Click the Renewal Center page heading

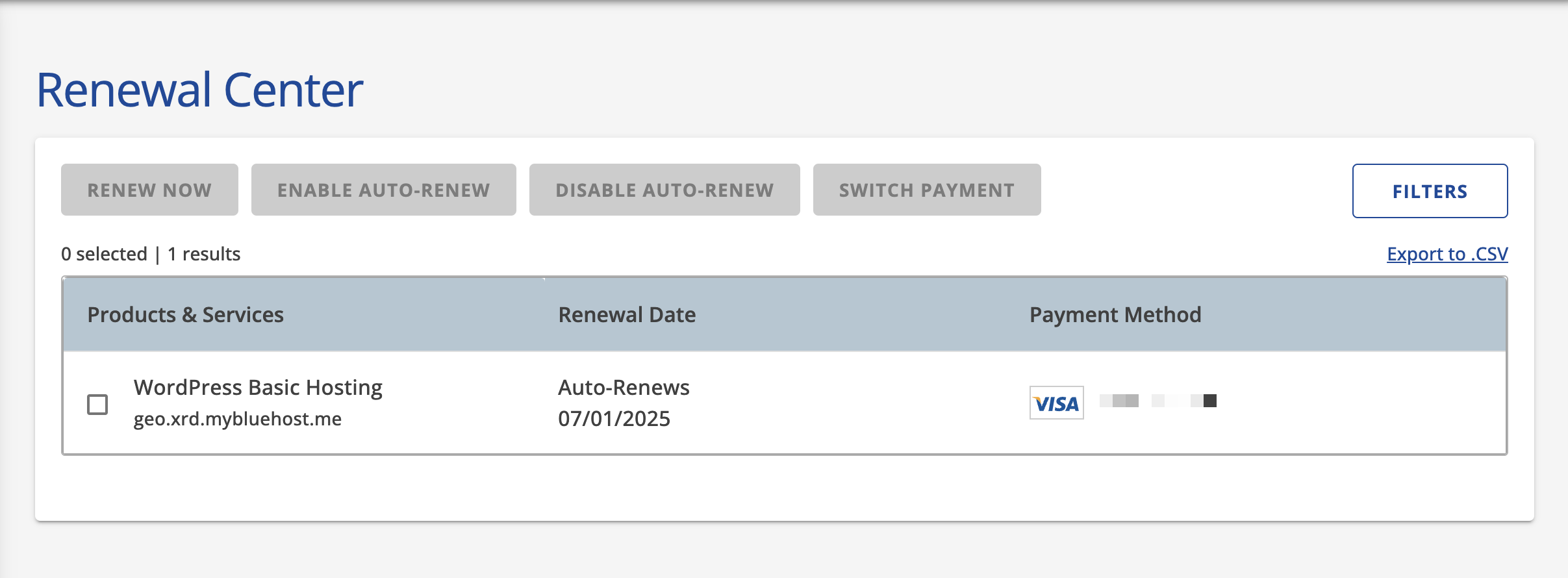199,90
